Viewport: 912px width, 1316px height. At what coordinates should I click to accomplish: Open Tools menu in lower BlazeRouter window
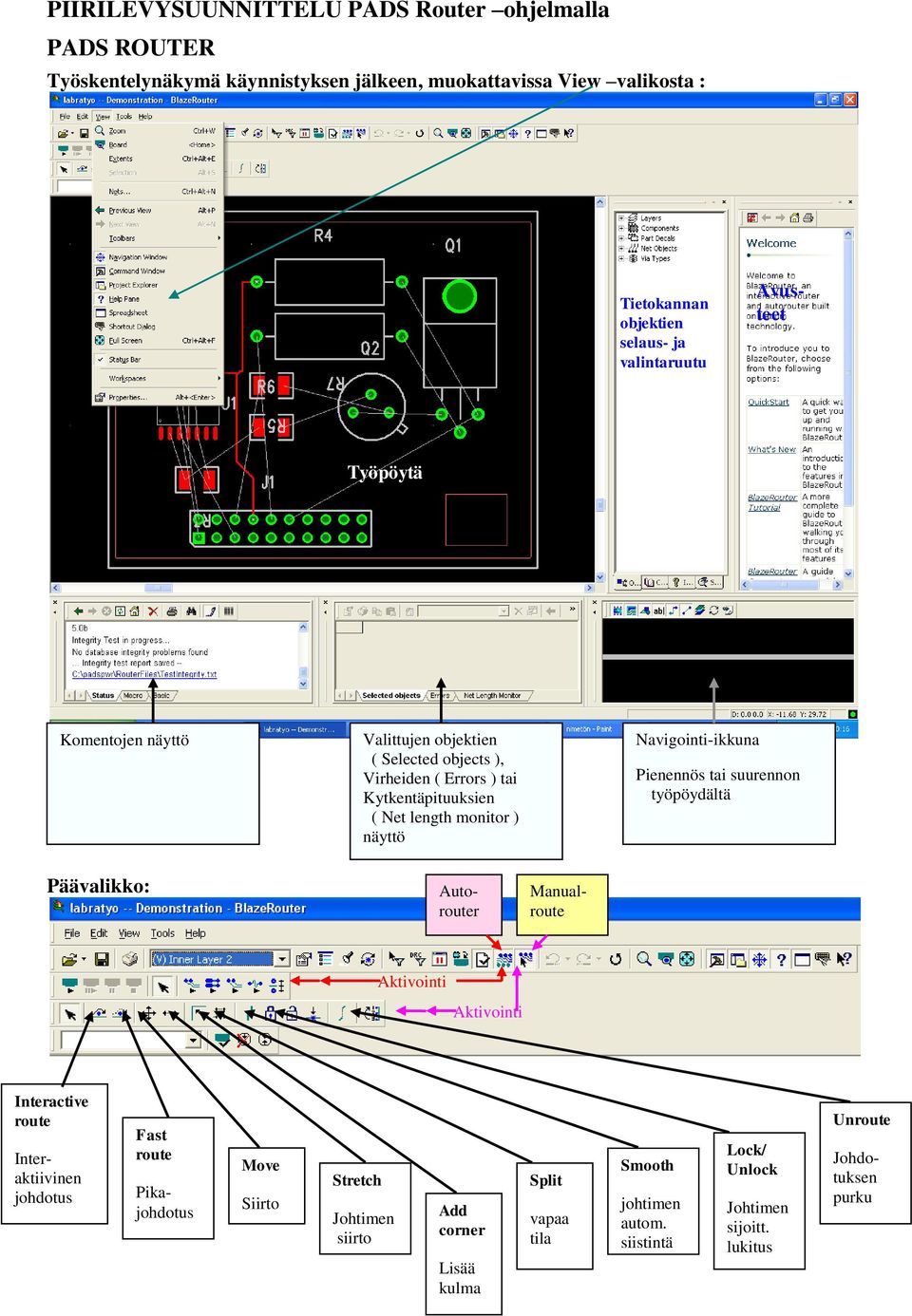click(162, 933)
